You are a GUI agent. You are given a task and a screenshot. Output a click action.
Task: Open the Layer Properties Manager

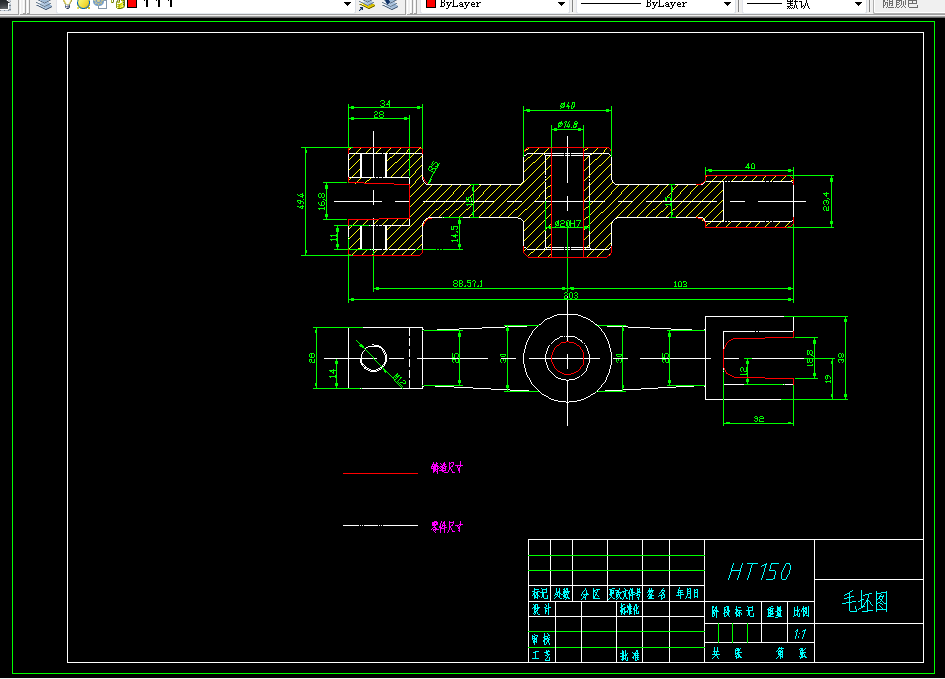(43, 4)
